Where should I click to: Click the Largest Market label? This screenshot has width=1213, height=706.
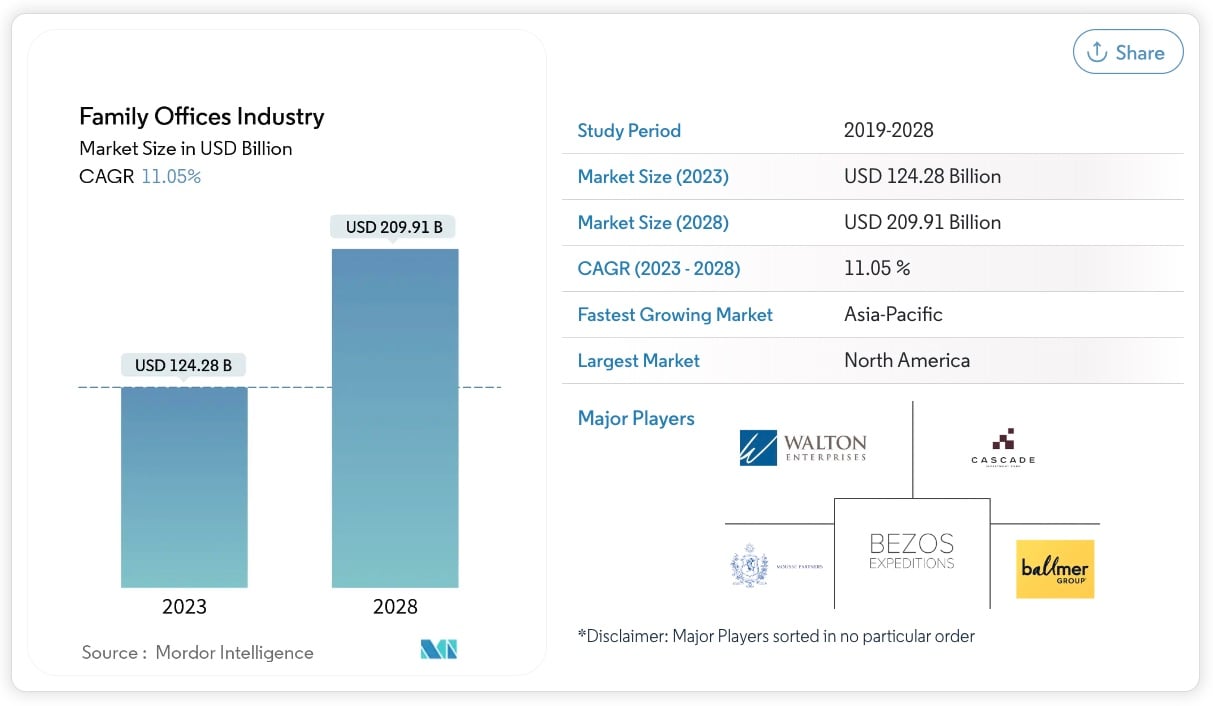point(638,360)
